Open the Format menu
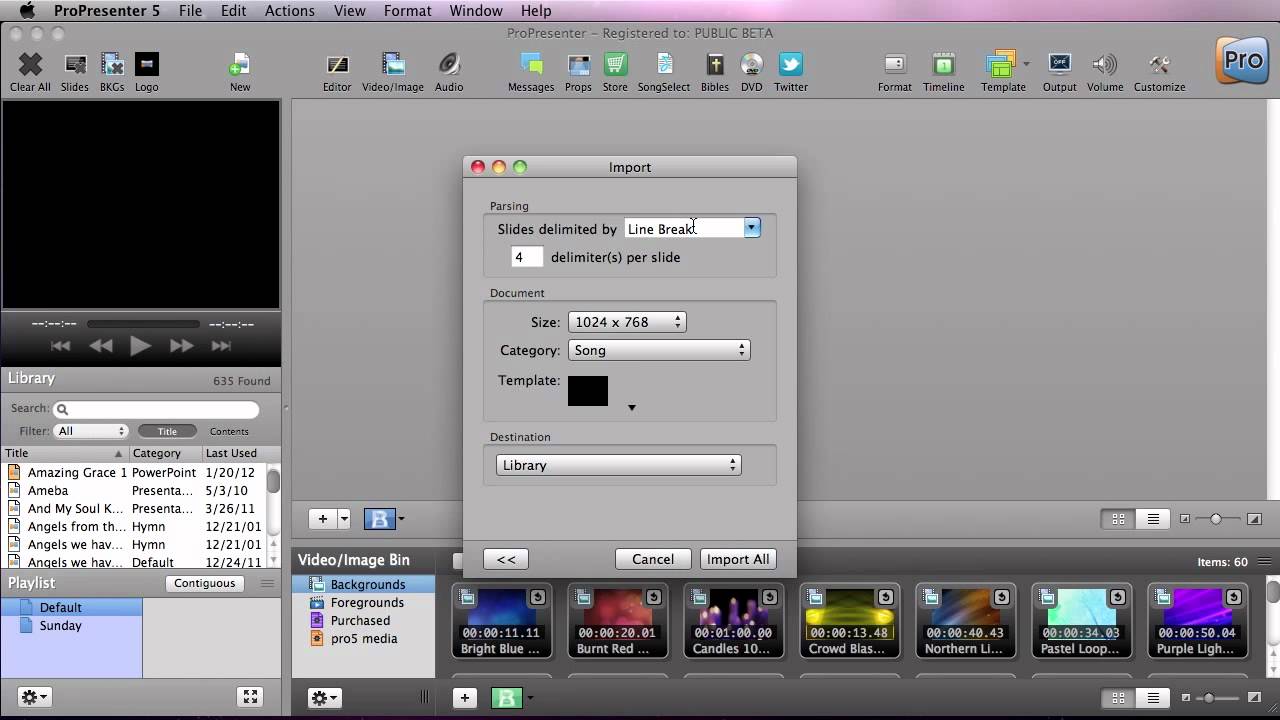Screen dimensions: 1280x720 click(x=408, y=10)
